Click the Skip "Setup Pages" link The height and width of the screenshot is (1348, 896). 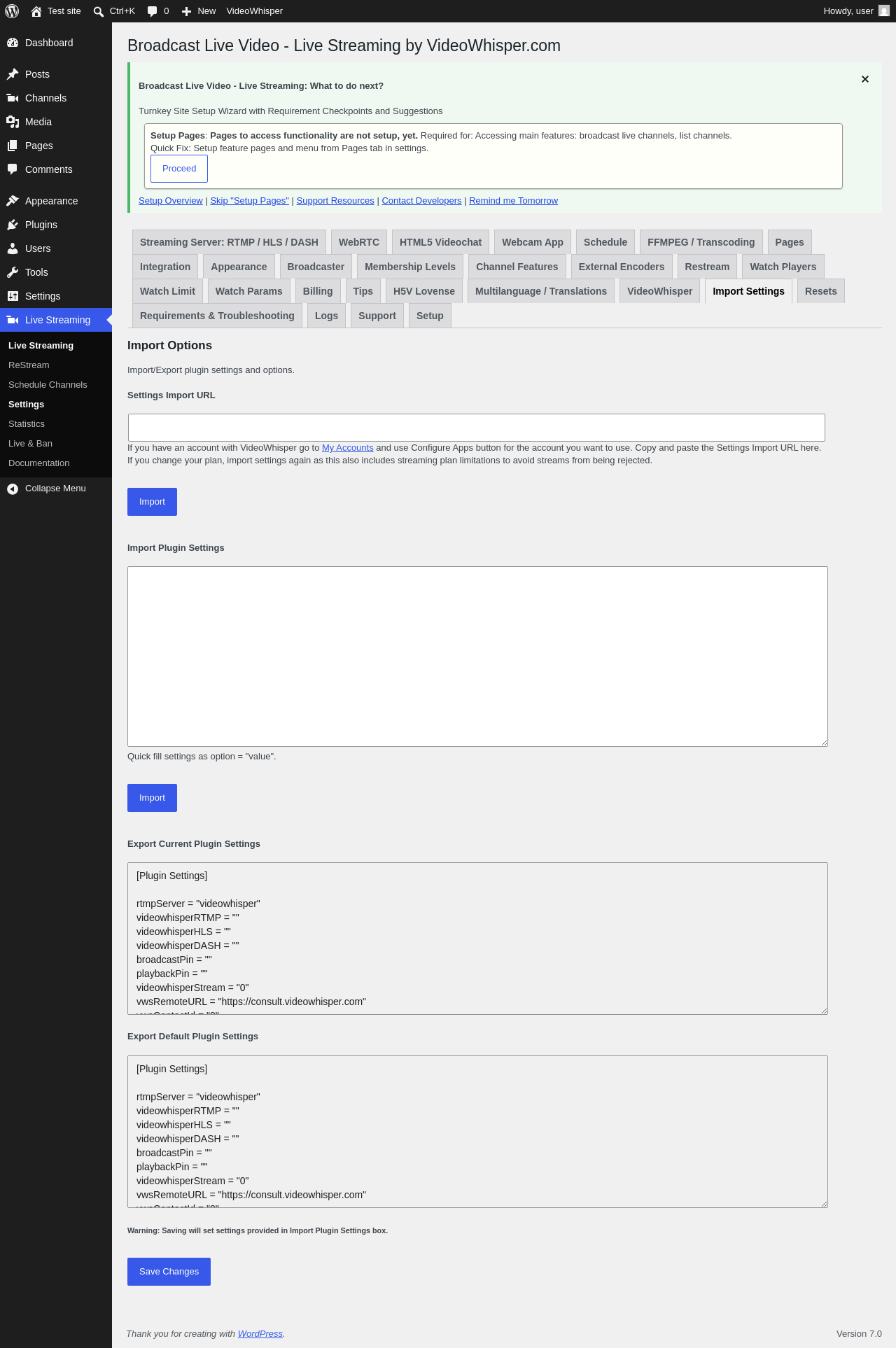click(x=250, y=201)
